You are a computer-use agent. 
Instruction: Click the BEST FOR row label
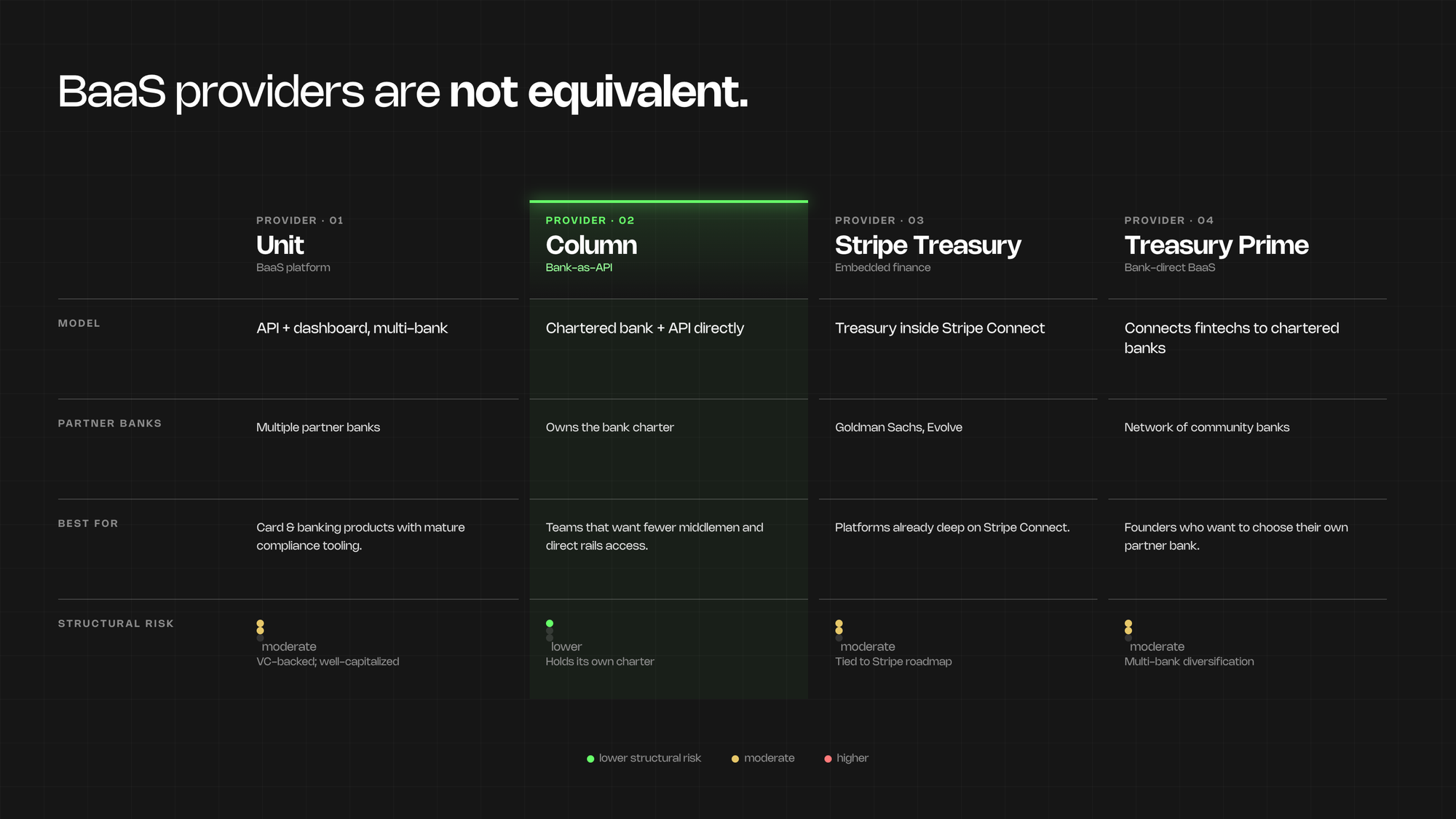click(x=87, y=523)
